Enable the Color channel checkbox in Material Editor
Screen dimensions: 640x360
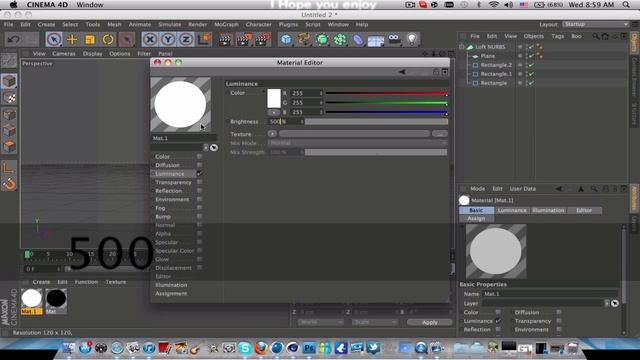click(199, 156)
